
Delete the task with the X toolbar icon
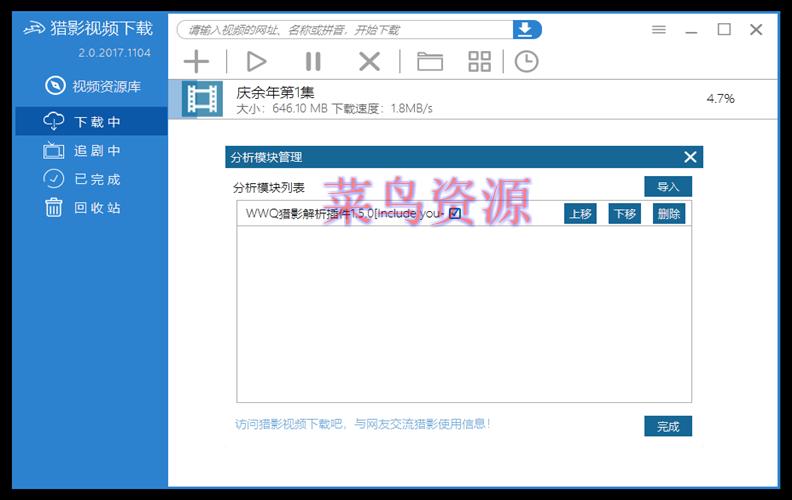[x=369, y=62]
